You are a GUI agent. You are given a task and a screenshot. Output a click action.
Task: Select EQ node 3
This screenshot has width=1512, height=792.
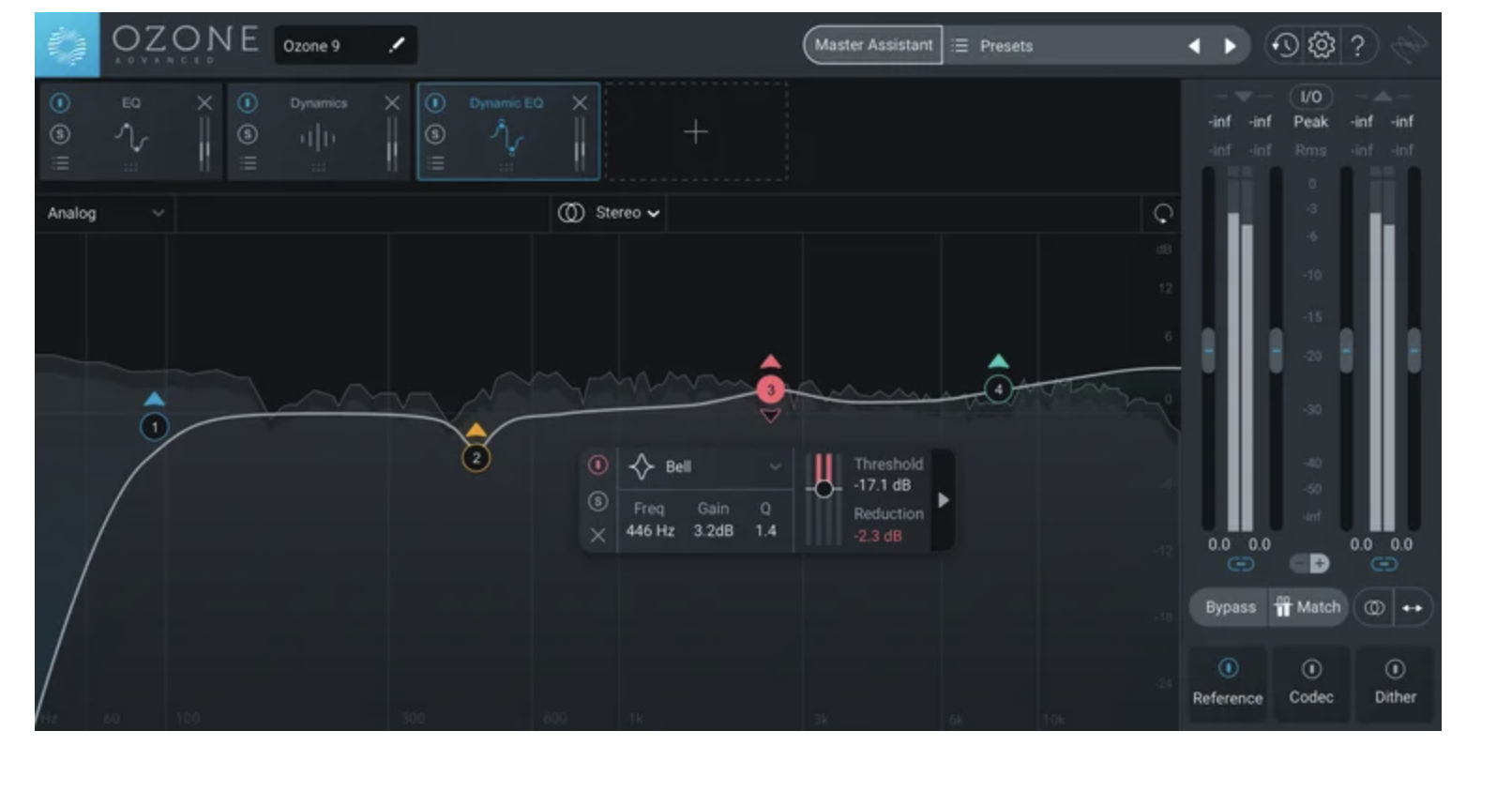coord(770,389)
